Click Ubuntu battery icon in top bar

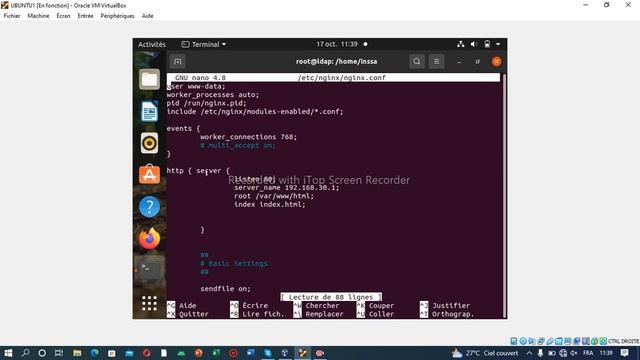click(x=487, y=44)
